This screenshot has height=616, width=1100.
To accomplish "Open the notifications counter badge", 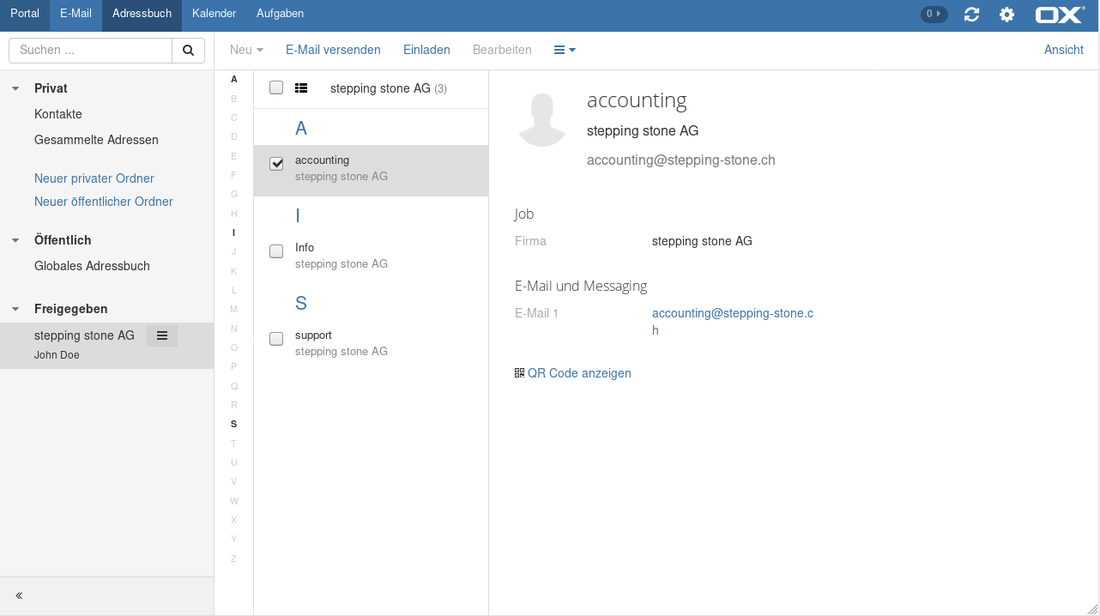I will pos(933,14).
